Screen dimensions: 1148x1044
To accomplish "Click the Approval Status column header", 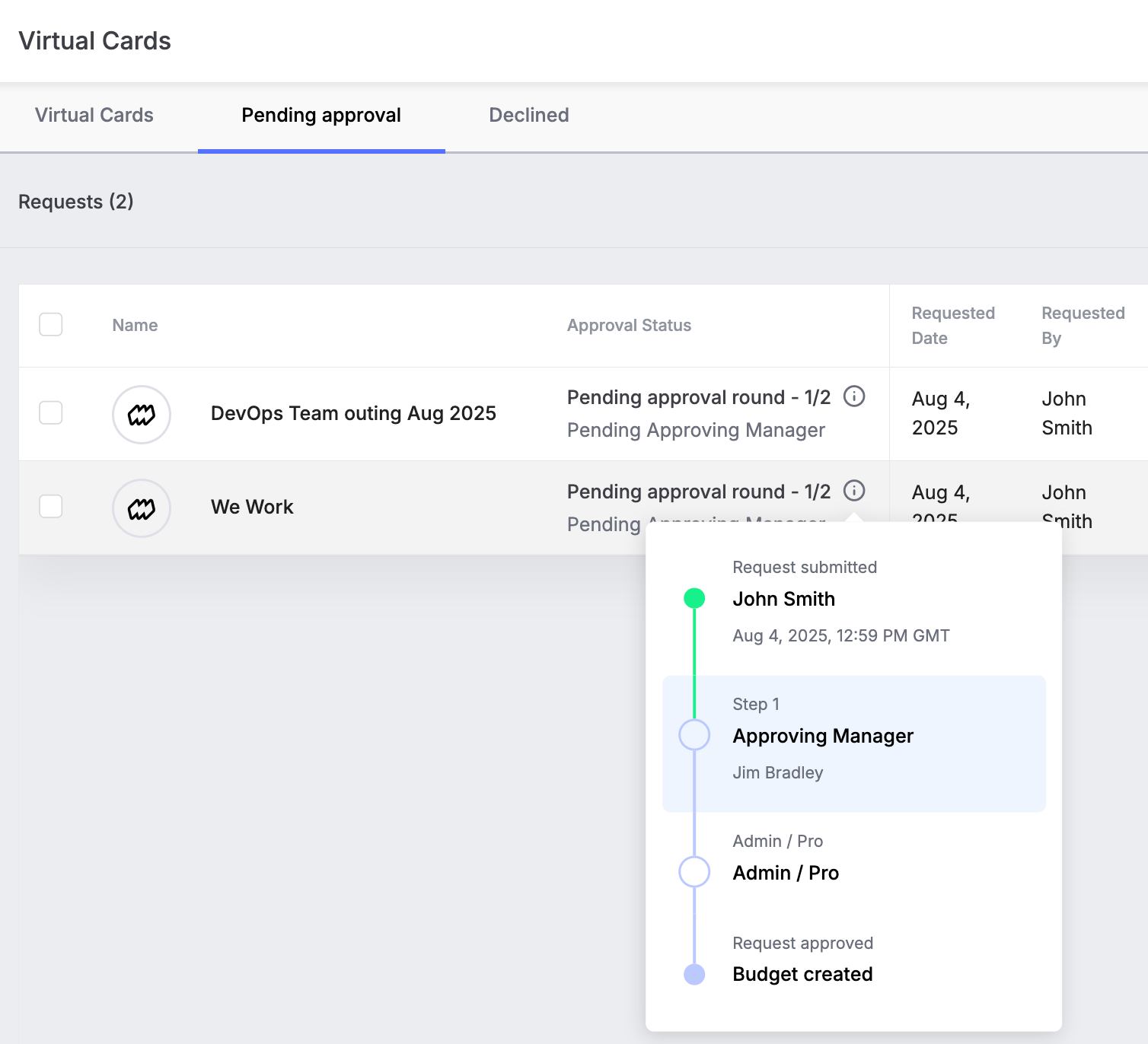I will pyautogui.click(x=629, y=325).
